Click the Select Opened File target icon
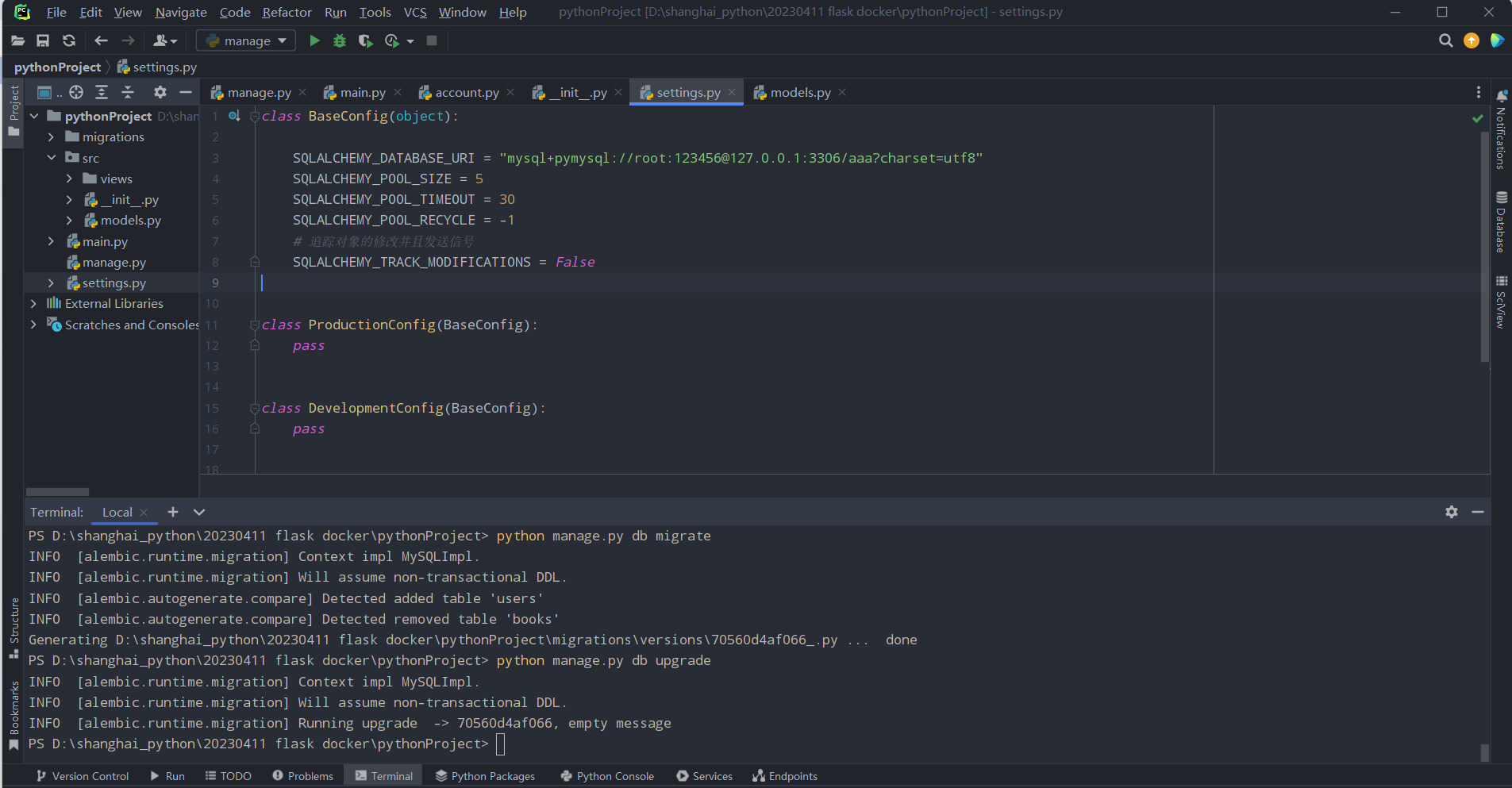This screenshot has height=788, width=1512. click(x=76, y=92)
